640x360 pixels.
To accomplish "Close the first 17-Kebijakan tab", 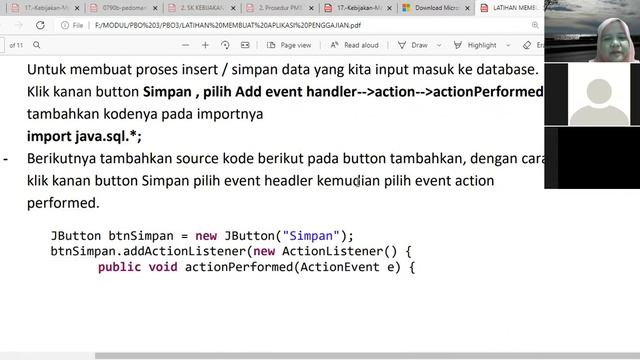I will point(77,8).
